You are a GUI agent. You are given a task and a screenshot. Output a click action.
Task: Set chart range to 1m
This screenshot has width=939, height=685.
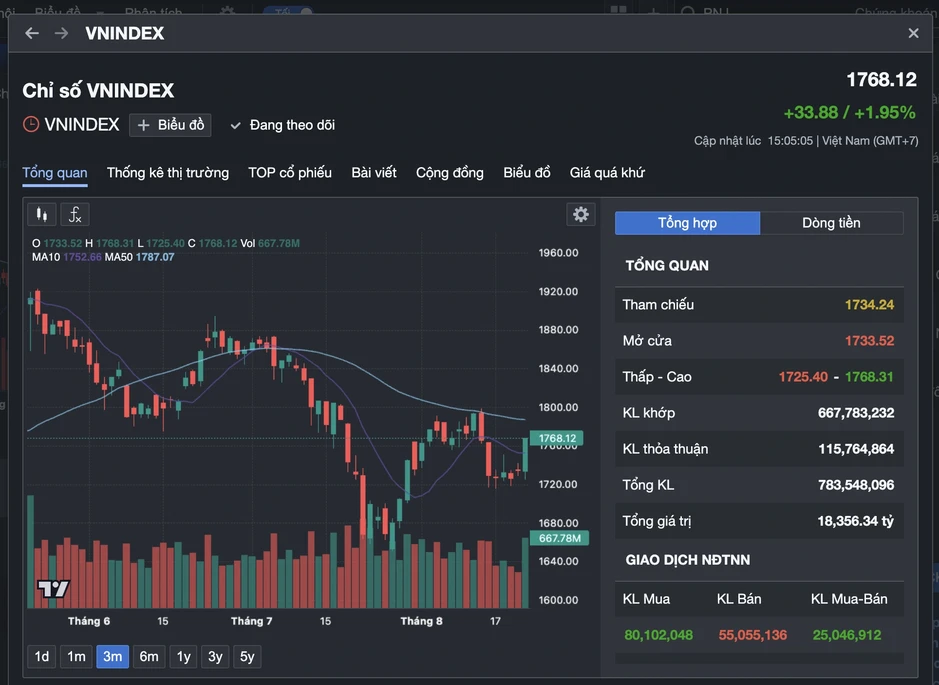click(76, 656)
